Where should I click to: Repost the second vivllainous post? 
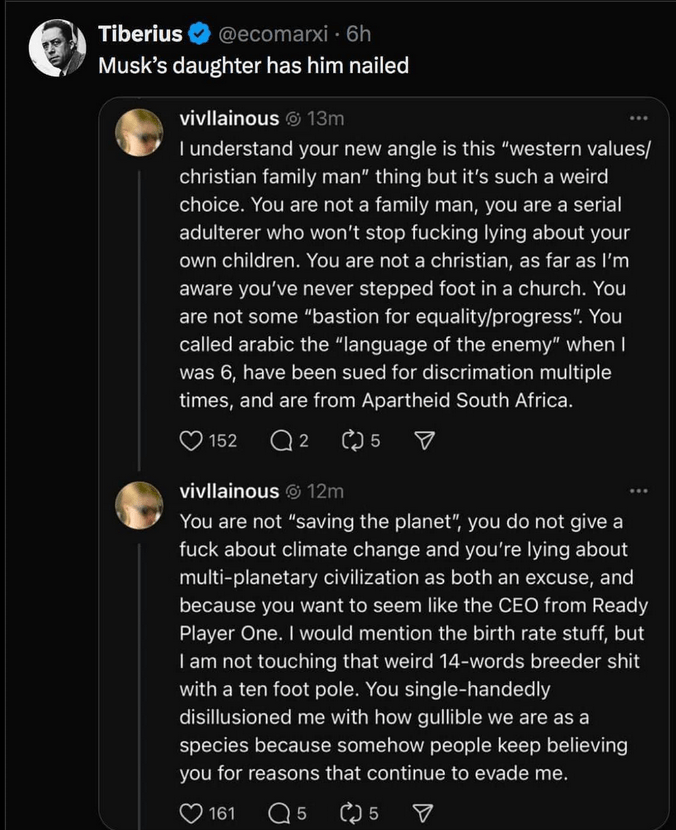(x=352, y=812)
